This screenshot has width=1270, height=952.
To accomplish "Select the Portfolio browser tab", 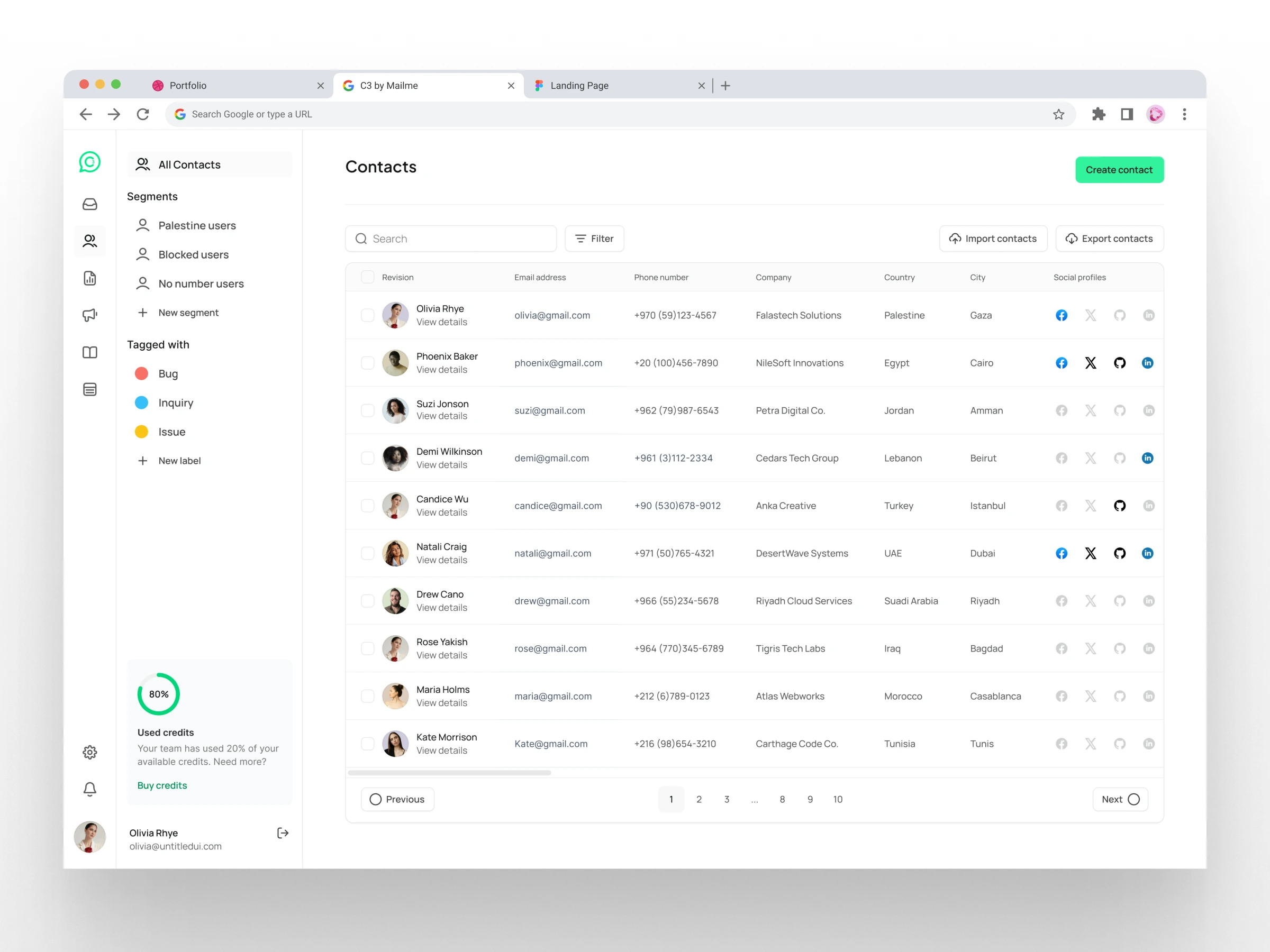I will 188,85.
